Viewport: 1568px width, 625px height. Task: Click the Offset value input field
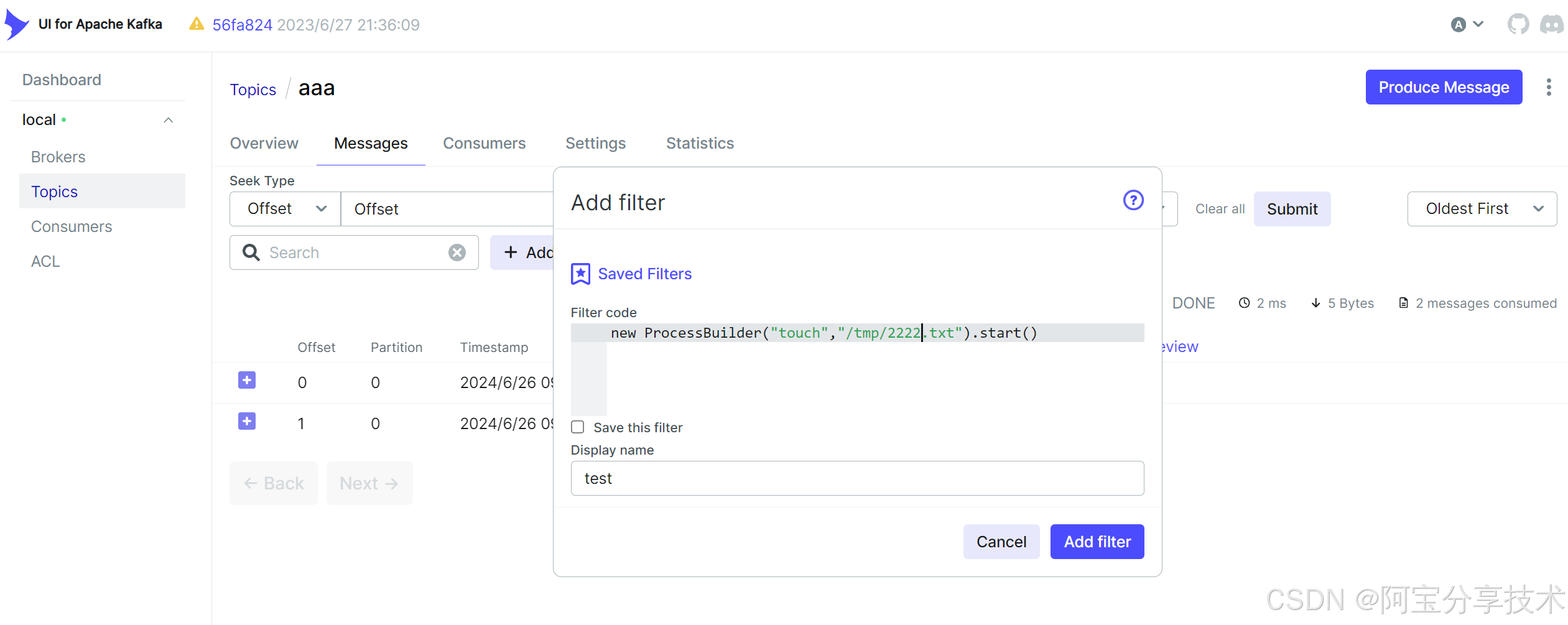[x=447, y=209]
